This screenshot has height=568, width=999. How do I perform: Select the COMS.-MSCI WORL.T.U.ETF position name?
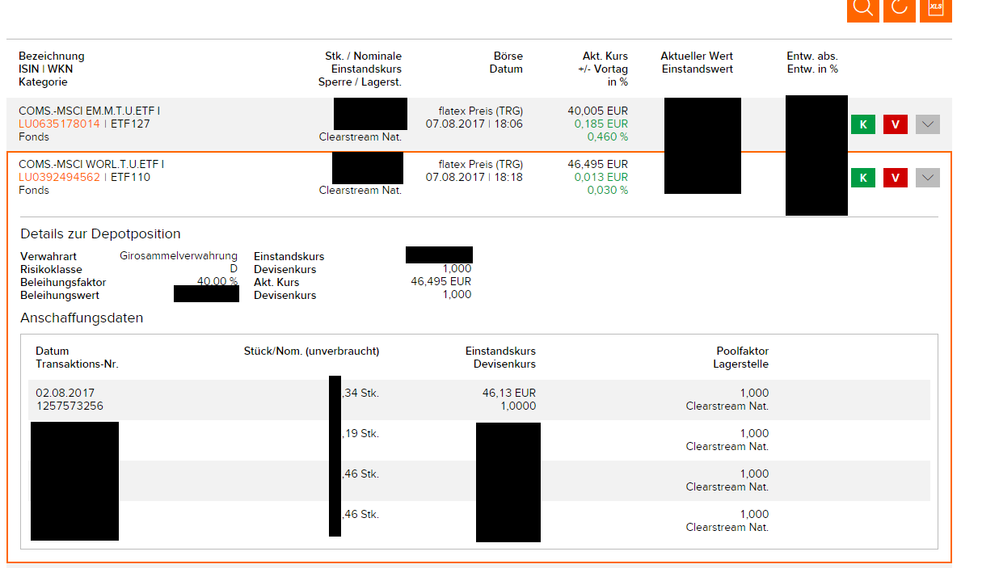(x=91, y=164)
